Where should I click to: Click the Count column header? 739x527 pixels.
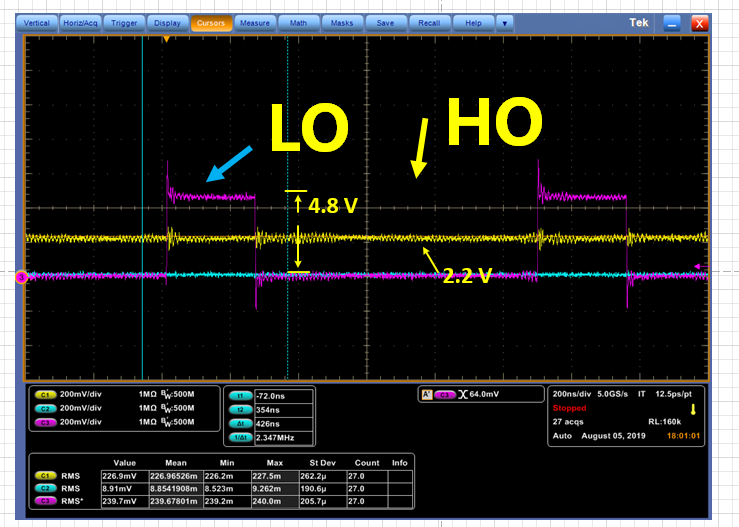367,463
